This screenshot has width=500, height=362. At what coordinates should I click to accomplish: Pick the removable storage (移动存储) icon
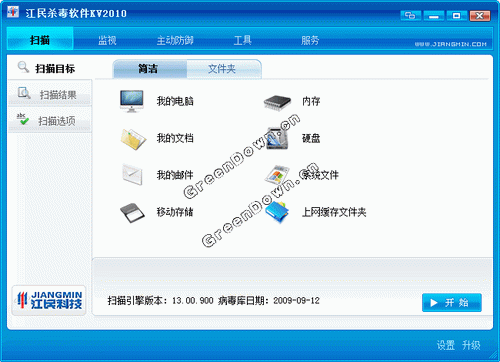[132, 213]
